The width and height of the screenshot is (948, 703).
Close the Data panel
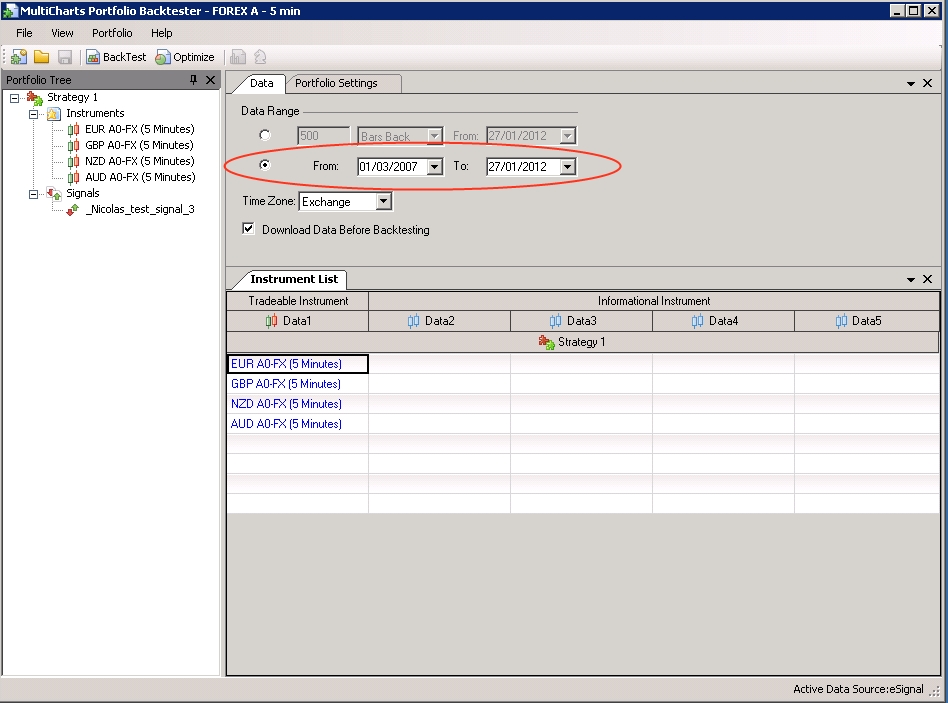pyautogui.click(x=927, y=83)
